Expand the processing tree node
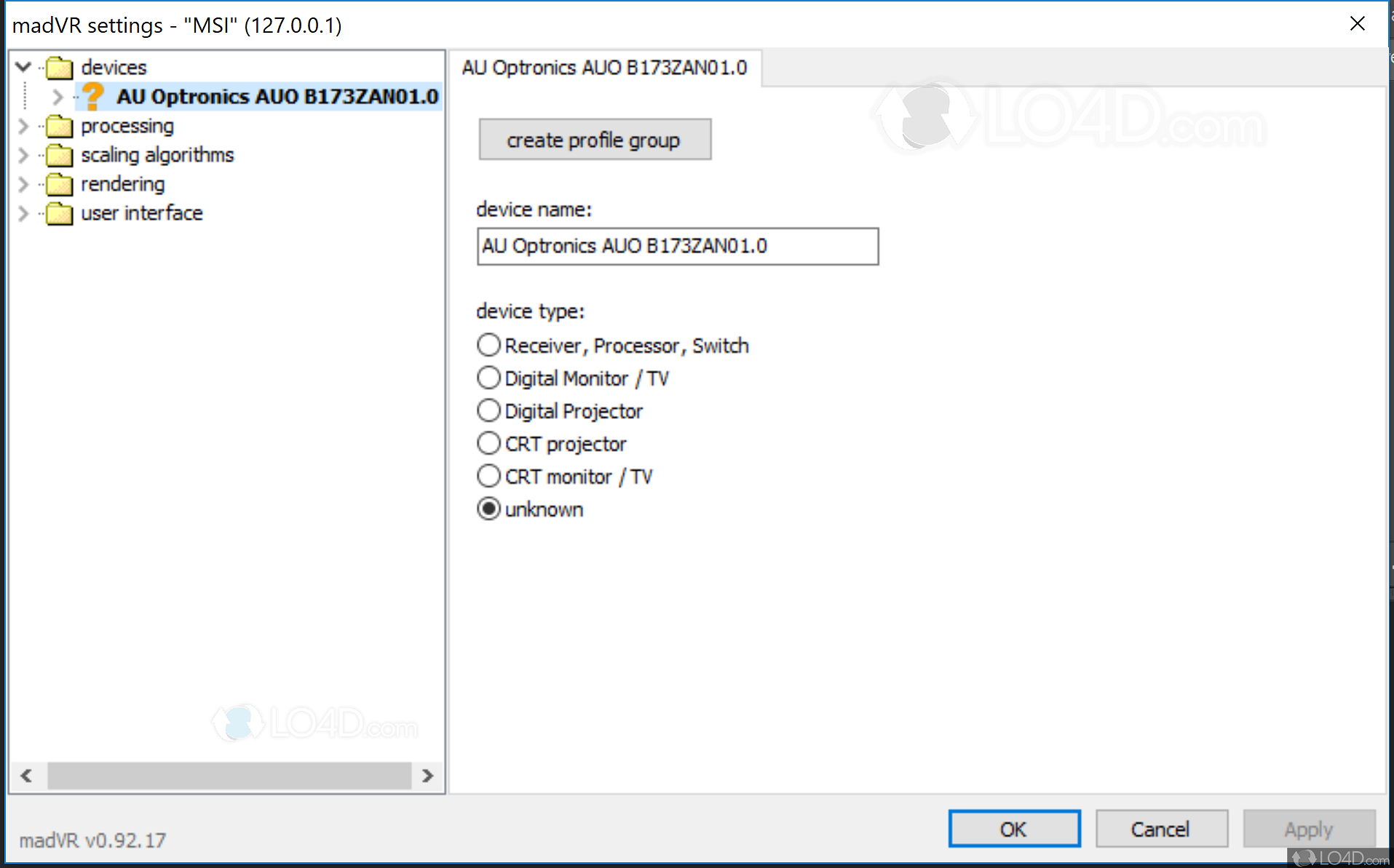The image size is (1394, 868). pos(23,126)
